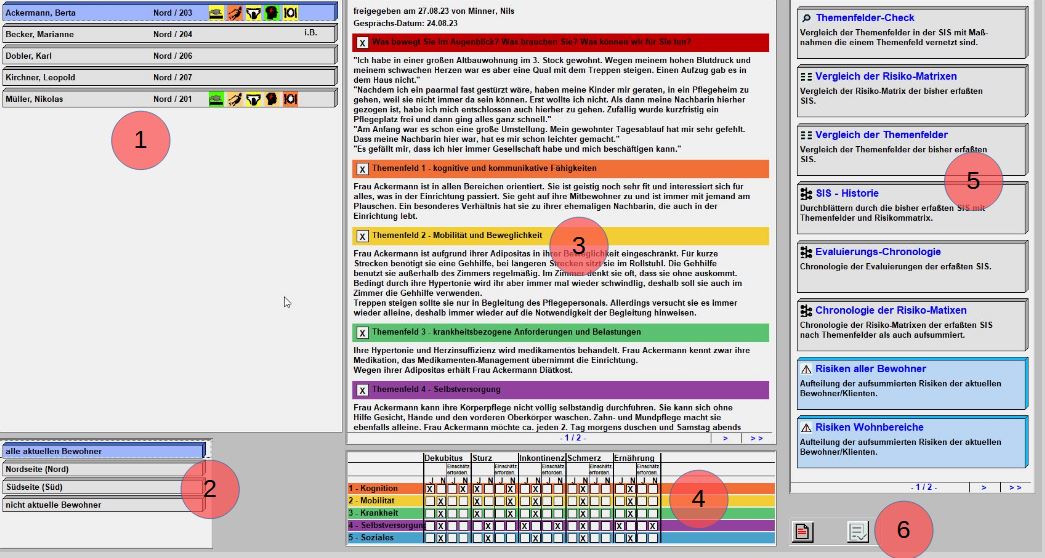This screenshot has height=558, width=1045.
Task: Click Ackermann's Inkontinenz briefs icon
Action: click(253, 13)
